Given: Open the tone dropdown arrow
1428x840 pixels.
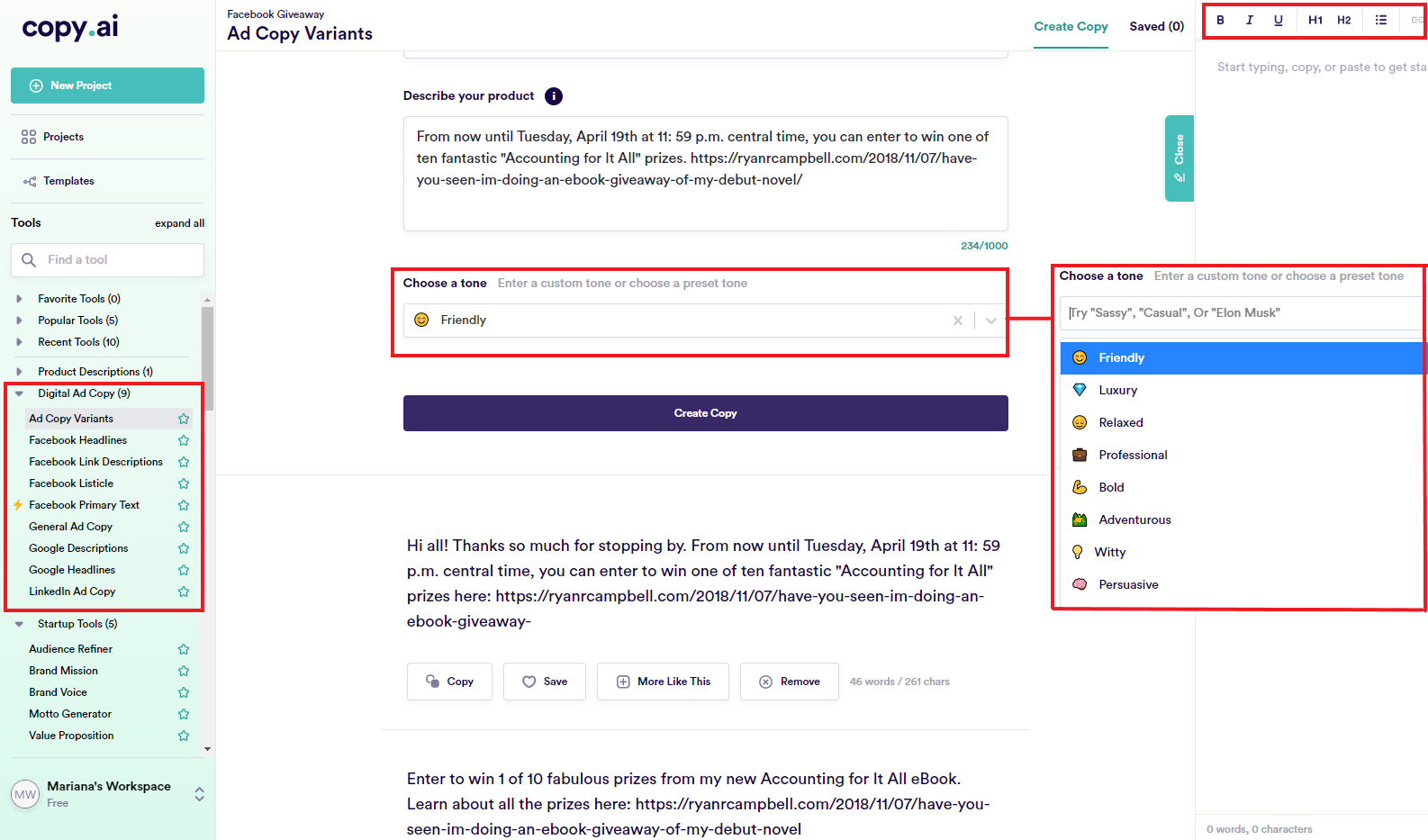Looking at the screenshot, I should (991, 321).
